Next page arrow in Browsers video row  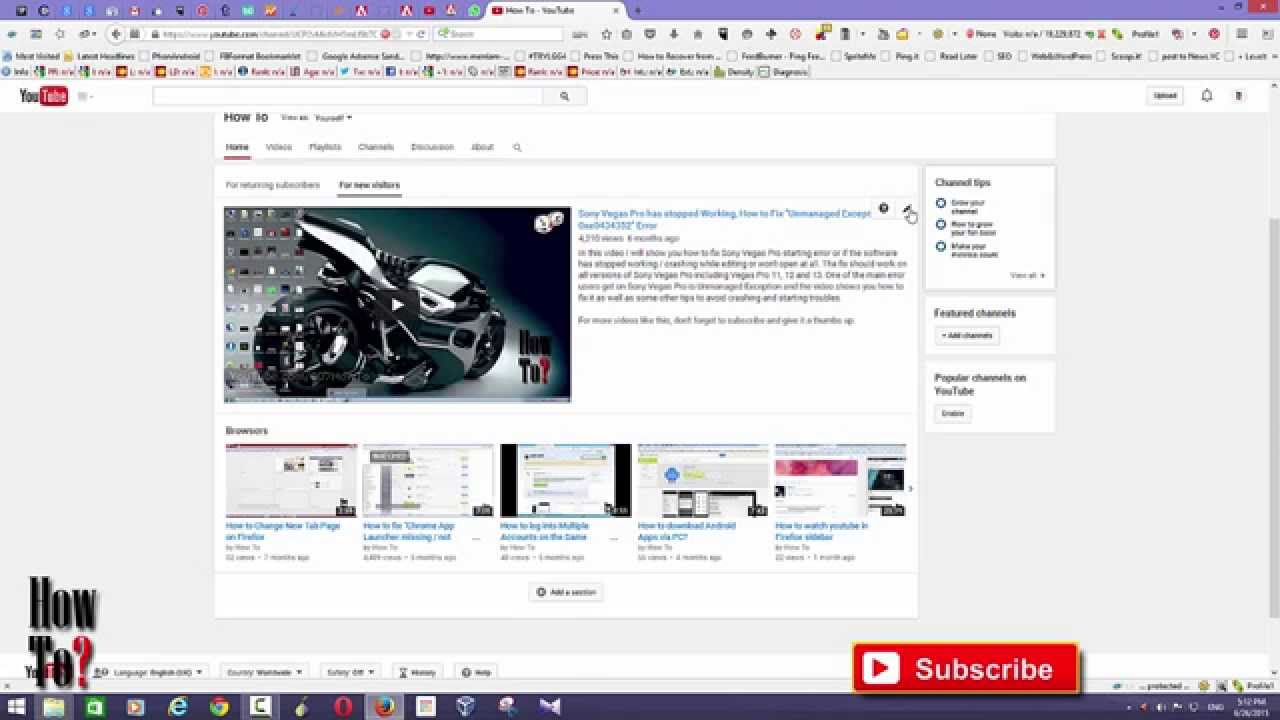click(910, 489)
